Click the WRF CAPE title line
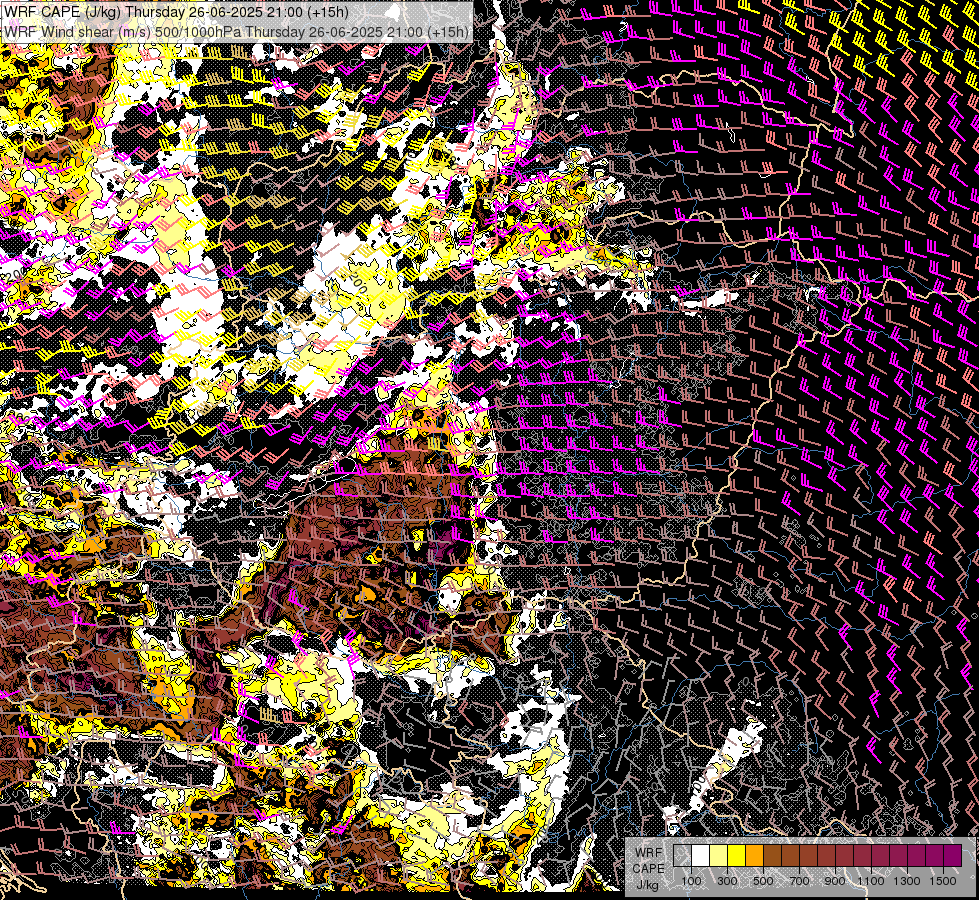Viewport: 979px width, 900px height. click(x=176, y=12)
